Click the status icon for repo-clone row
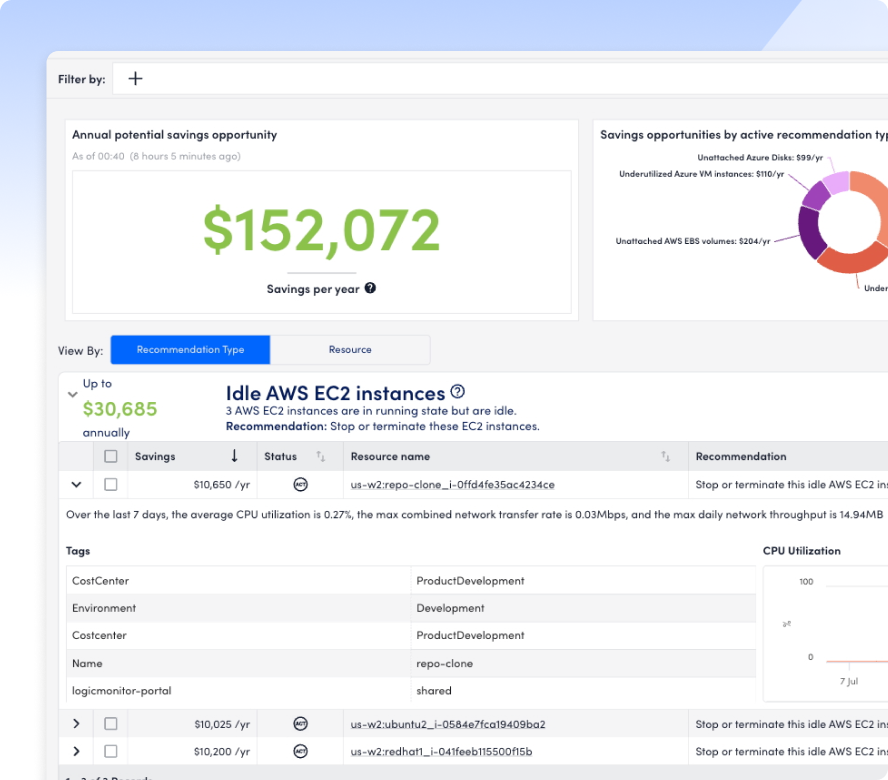Image resolution: width=888 pixels, height=780 pixels. click(301, 484)
